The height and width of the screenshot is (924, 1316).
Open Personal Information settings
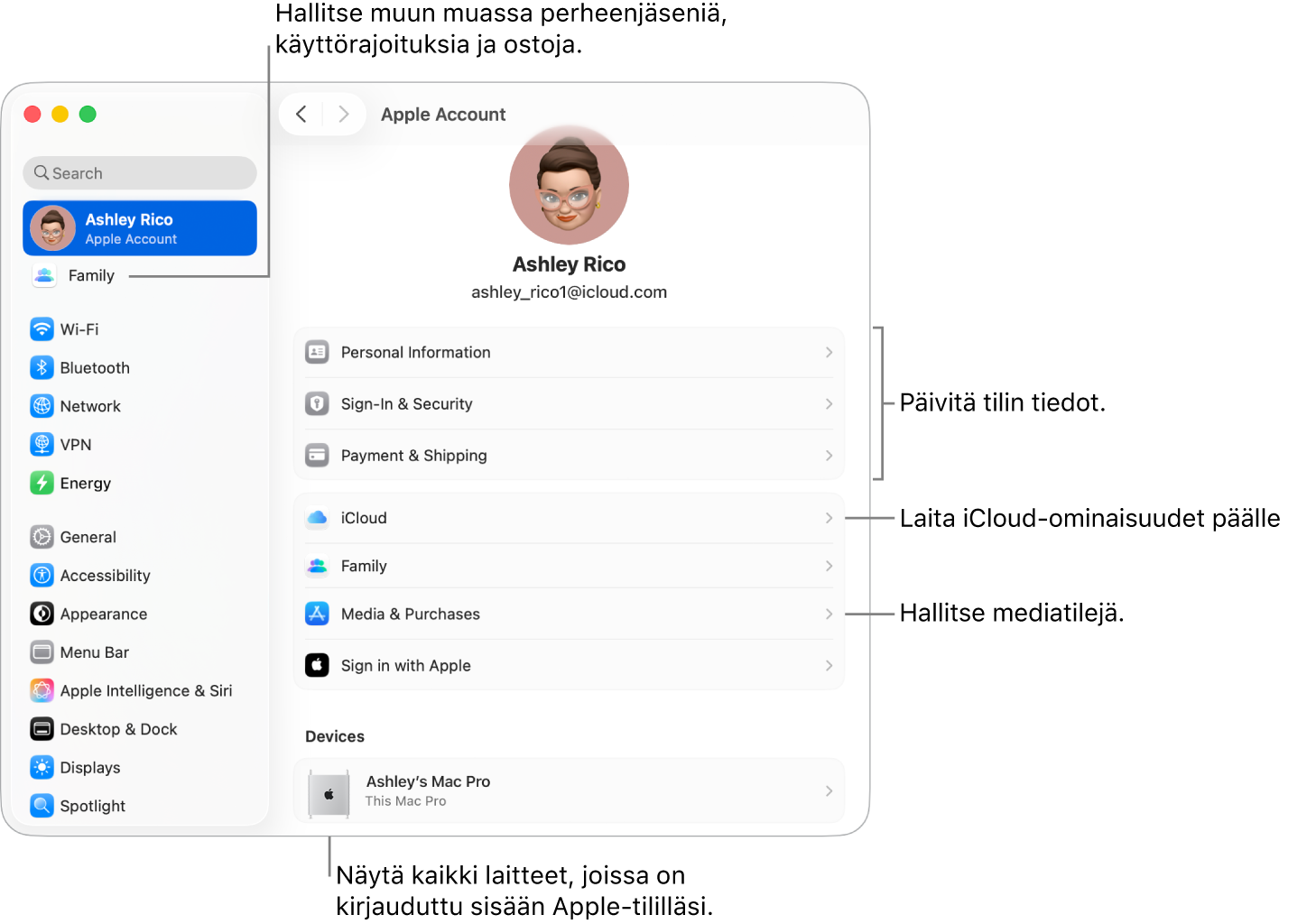click(569, 352)
